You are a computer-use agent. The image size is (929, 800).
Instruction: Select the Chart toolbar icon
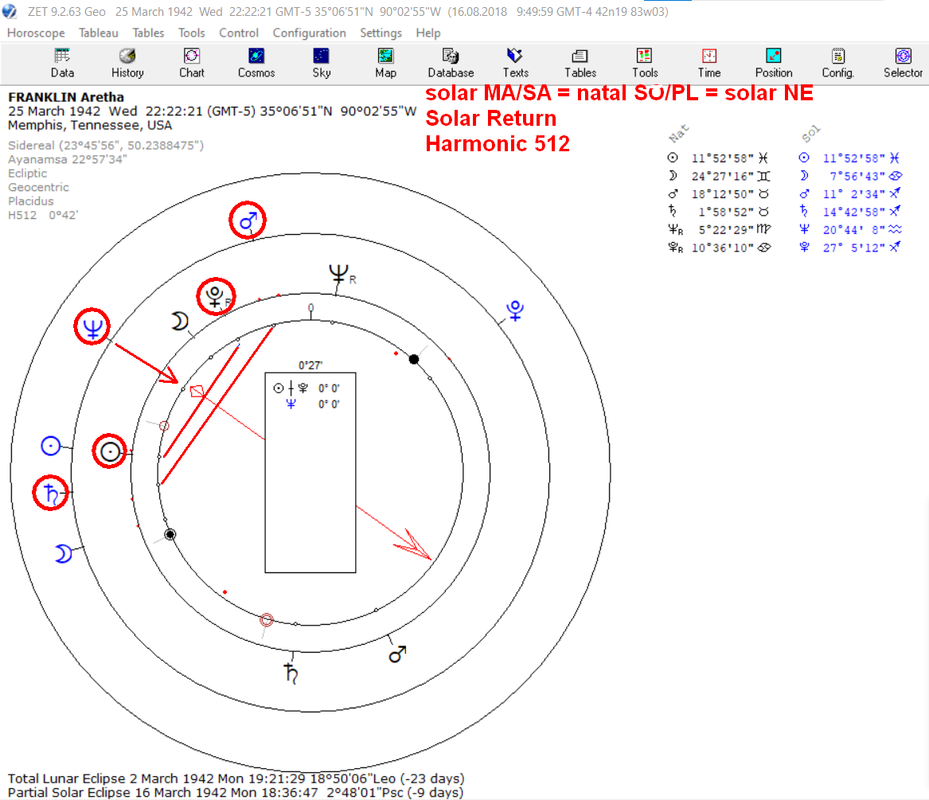(191, 63)
